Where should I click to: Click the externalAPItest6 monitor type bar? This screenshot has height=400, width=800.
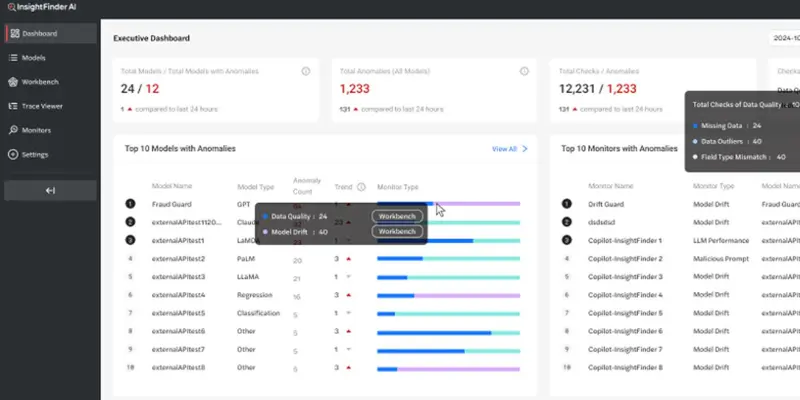coord(448,333)
